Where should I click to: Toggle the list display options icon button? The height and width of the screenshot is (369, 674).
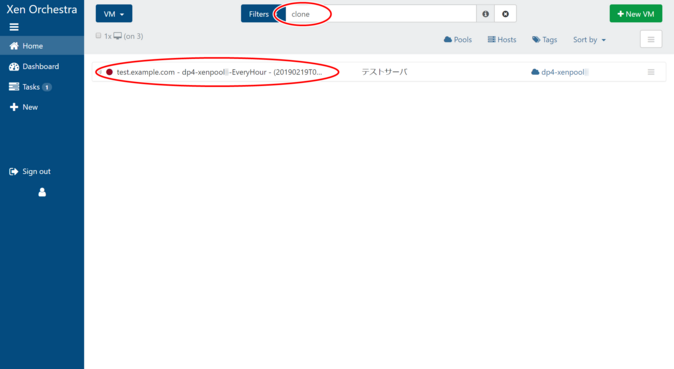(651, 39)
